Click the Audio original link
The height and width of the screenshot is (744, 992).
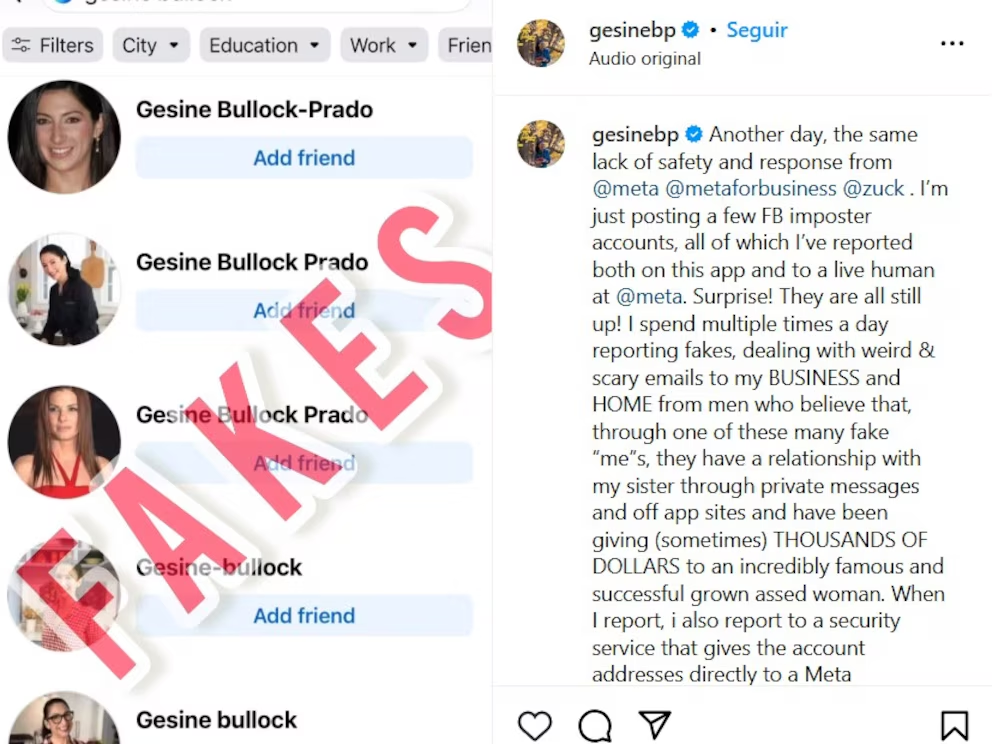pos(645,59)
